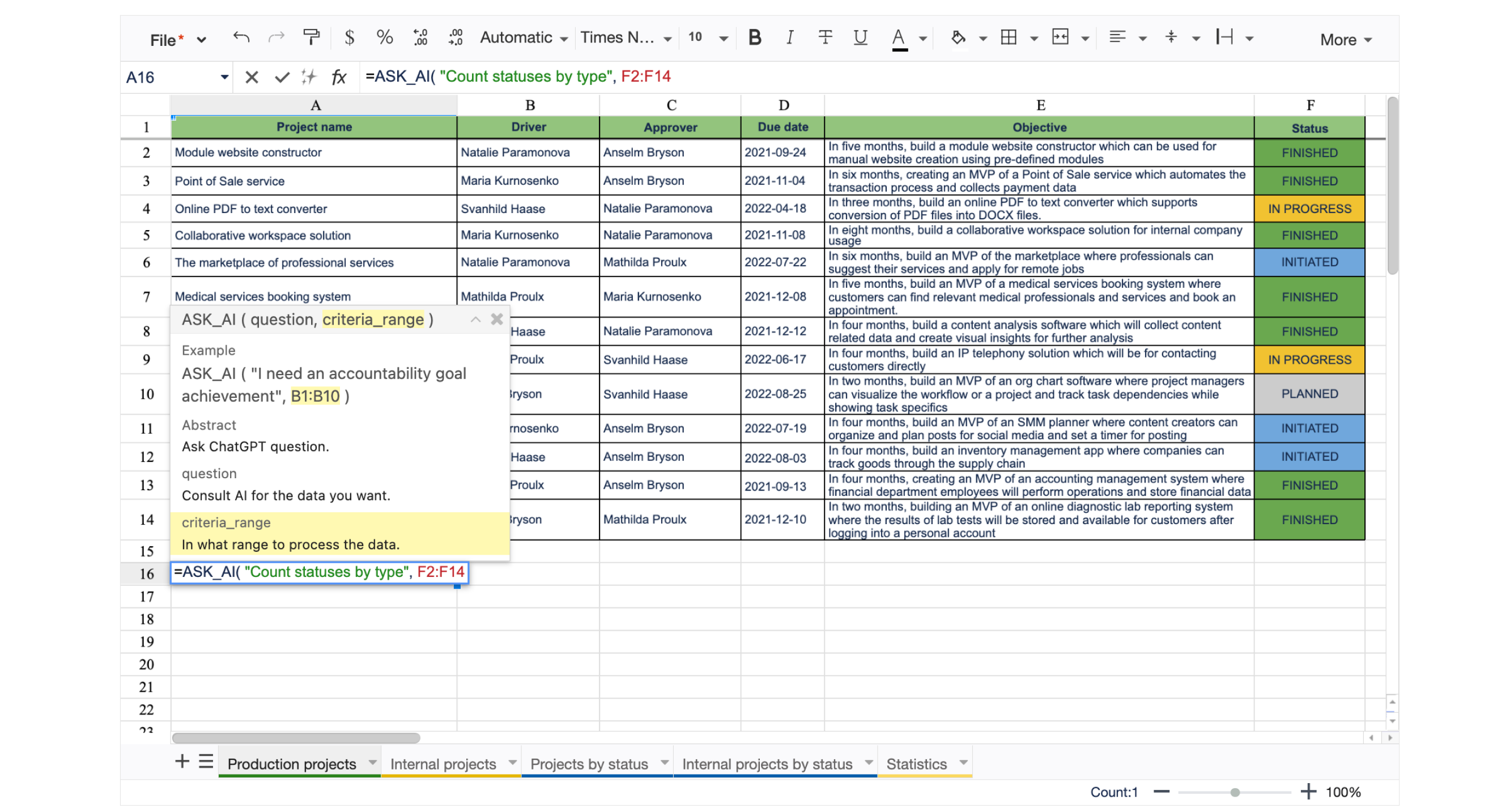Expand fill color options arrow
This screenshot has width=1497, height=812.
point(983,39)
